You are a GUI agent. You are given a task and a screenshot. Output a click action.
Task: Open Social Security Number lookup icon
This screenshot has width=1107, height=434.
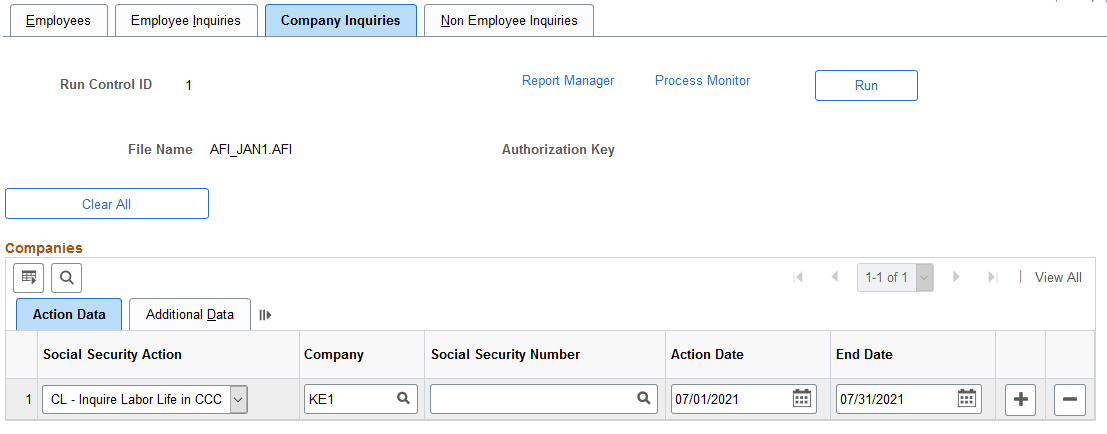(645, 399)
